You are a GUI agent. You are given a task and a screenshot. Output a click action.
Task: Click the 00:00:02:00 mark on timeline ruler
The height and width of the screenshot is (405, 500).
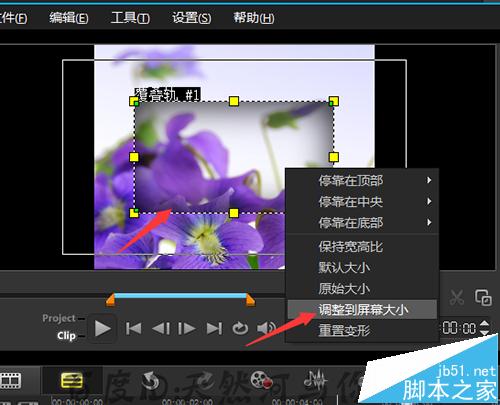click(x=187, y=401)
